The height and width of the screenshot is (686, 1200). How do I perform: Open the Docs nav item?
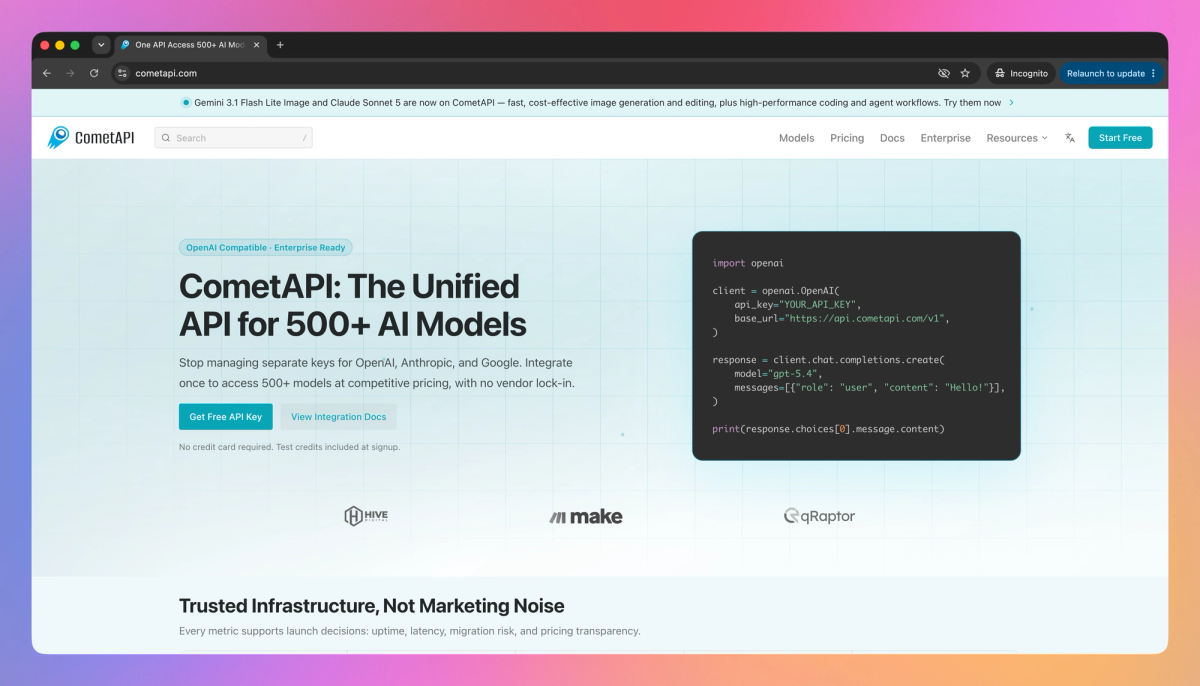click(x=892, y=138)
